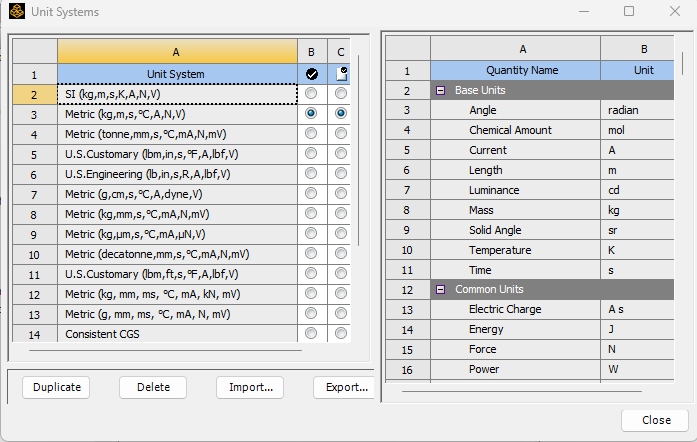697x442 pixels.
Task: Click the 'Angle' quantity row
Action: [x=516, y=110]
